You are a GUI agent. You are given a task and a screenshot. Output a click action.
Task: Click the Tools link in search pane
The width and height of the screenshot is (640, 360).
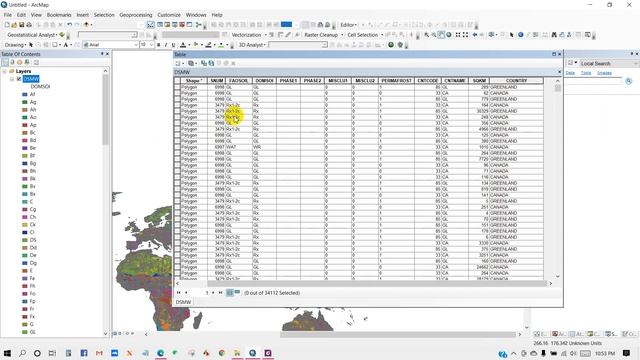tap(586, 73)
